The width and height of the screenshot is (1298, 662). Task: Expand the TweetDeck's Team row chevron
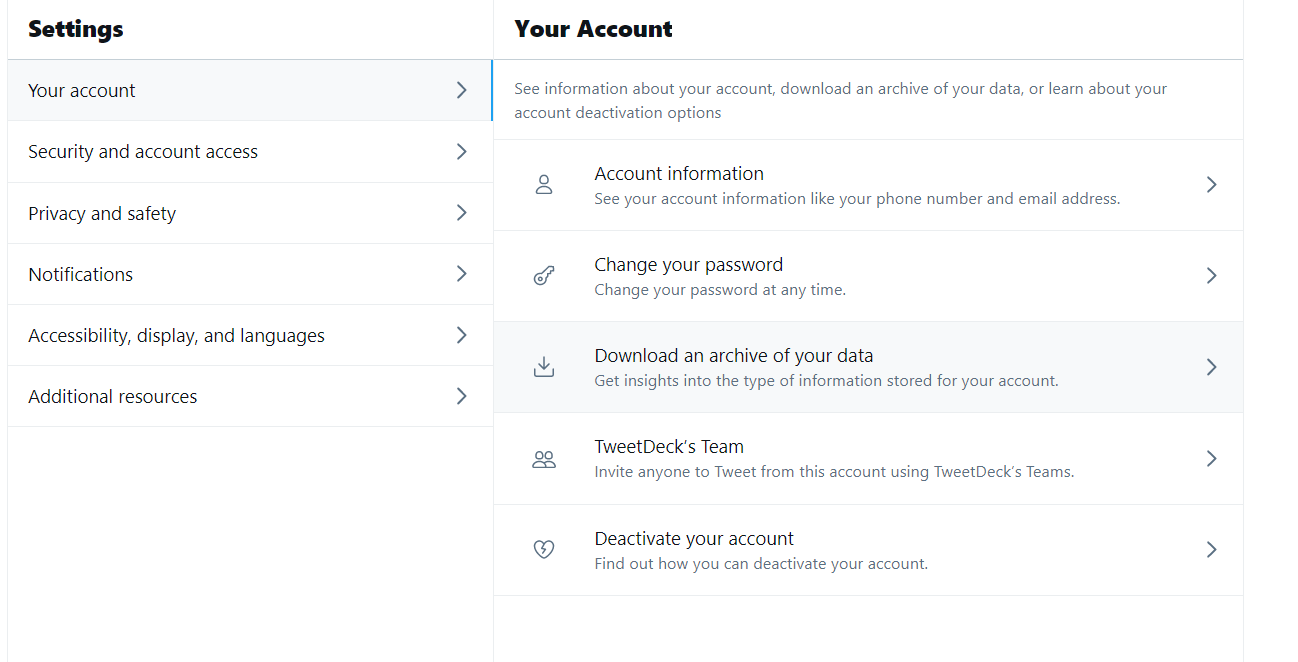[x=1211, y=459]
